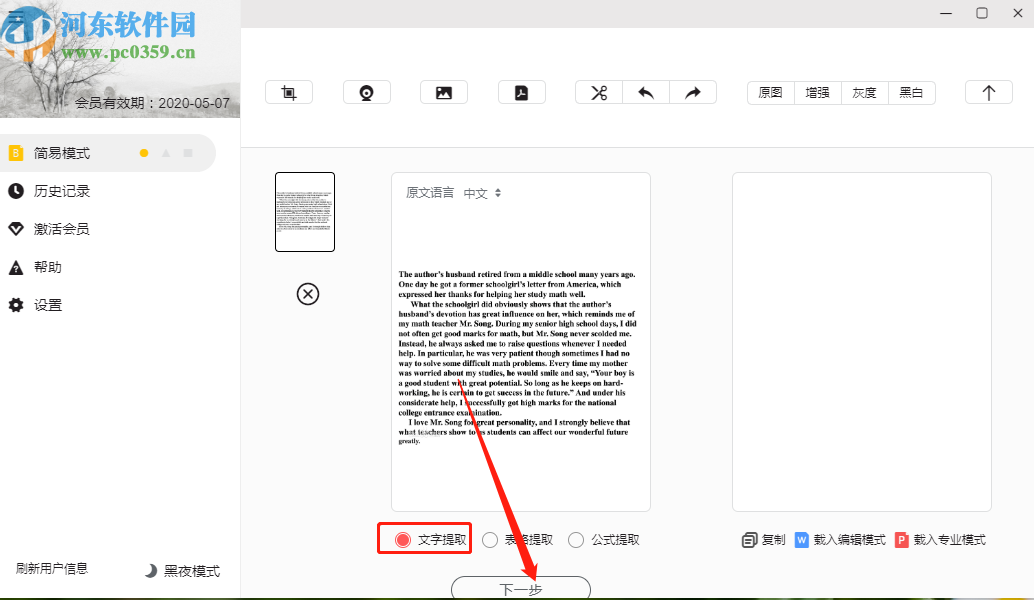This screenshot has width=1034, height=600.
Task: Click 刷新用户信息 link
Action: 52,568
